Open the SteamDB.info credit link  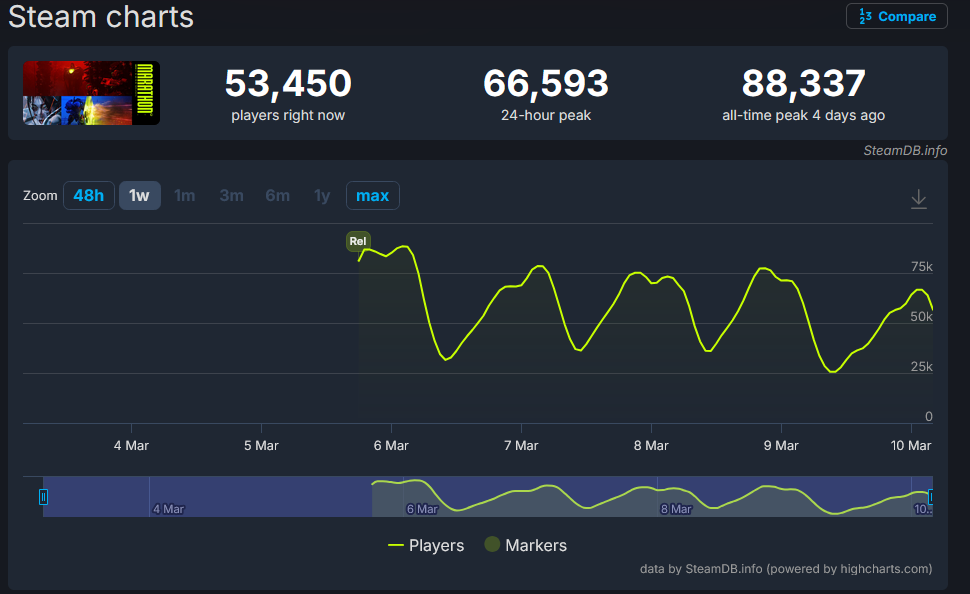(905, 150)
